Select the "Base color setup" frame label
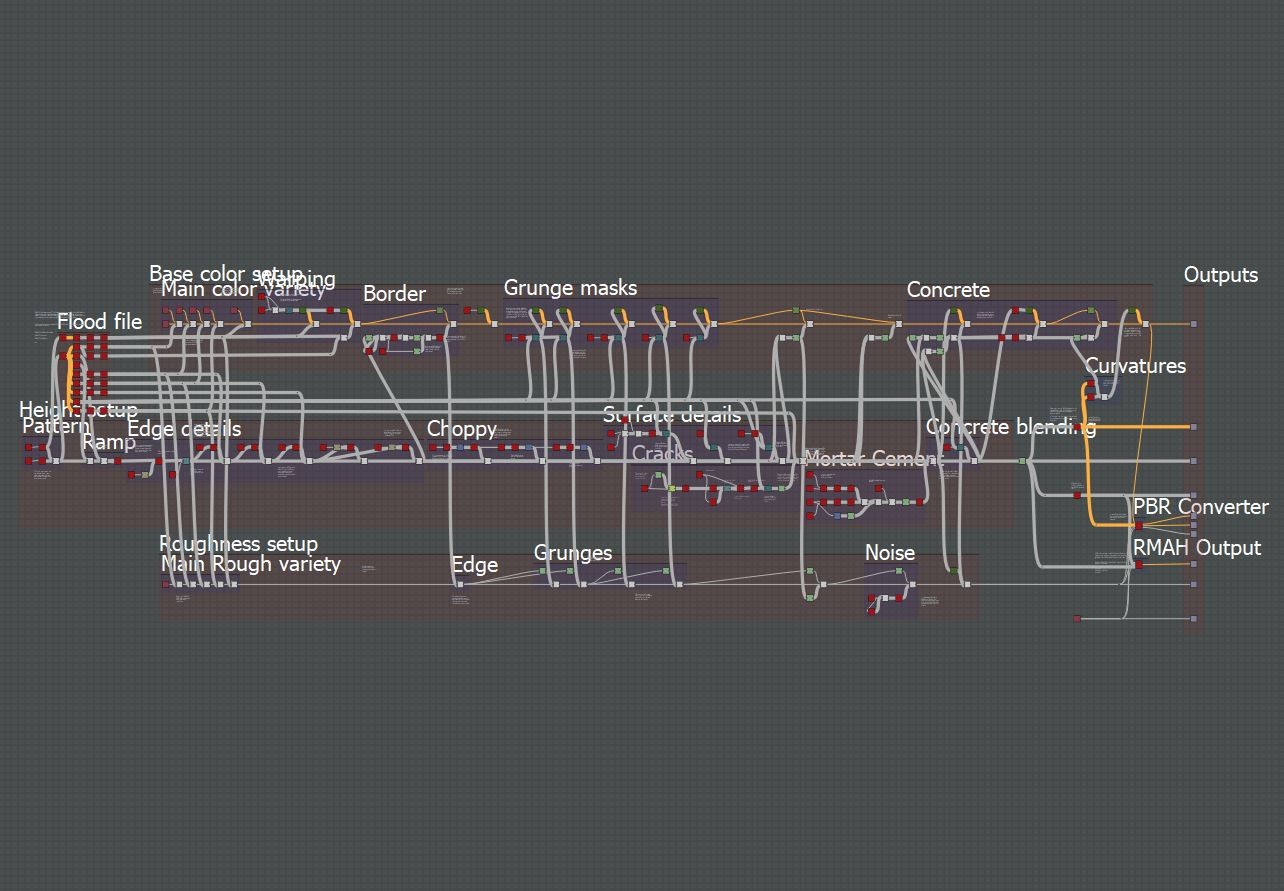The image size is (1284, 891). [x=226, y=273]
